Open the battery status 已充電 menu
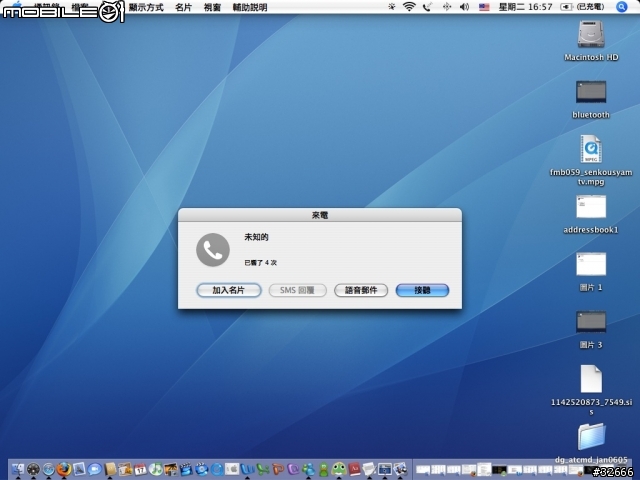Viewport: 640px width, 480px height. click(x=582, y=7)
